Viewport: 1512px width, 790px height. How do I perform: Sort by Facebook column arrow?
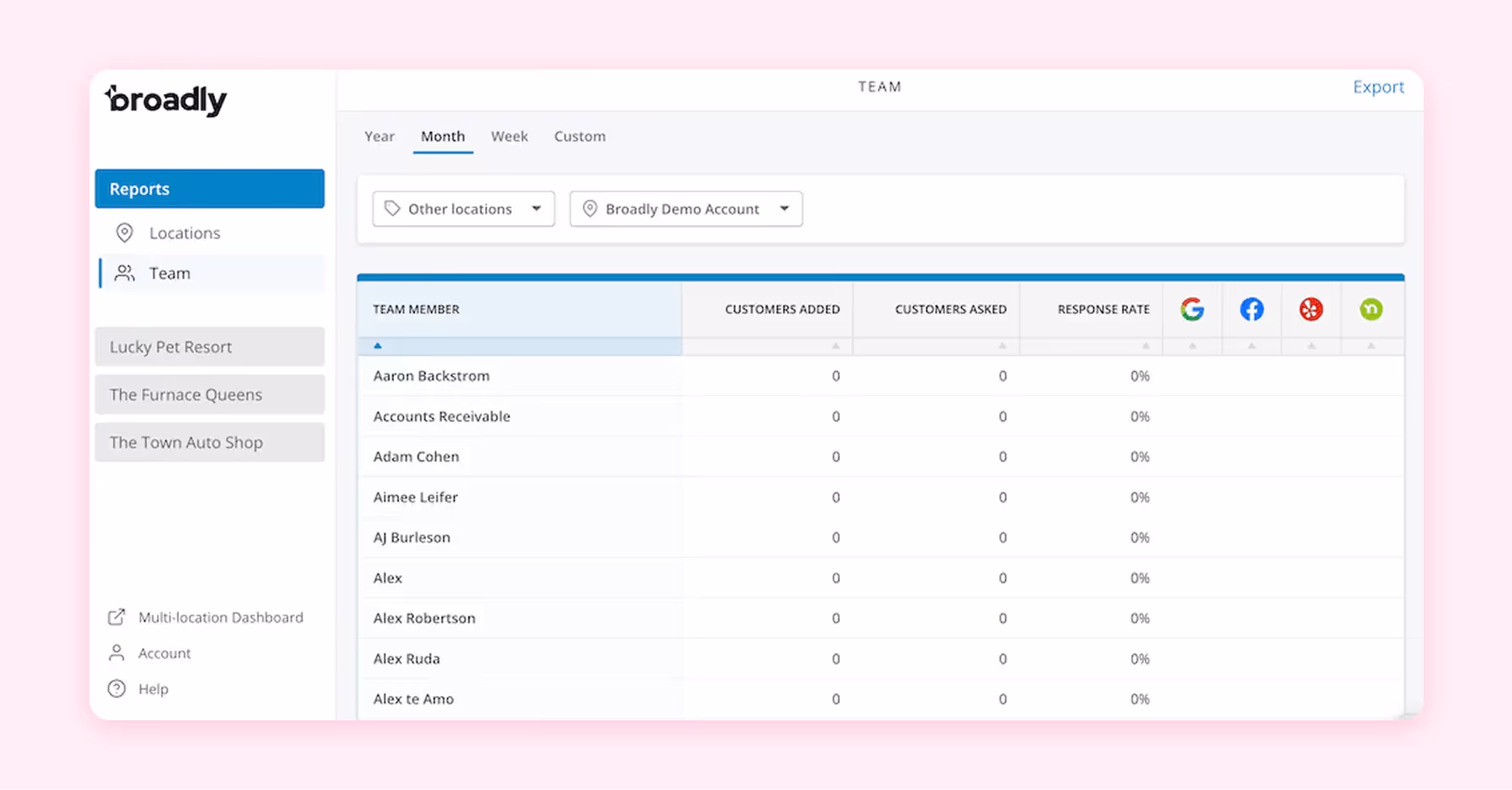[1252, 346]
